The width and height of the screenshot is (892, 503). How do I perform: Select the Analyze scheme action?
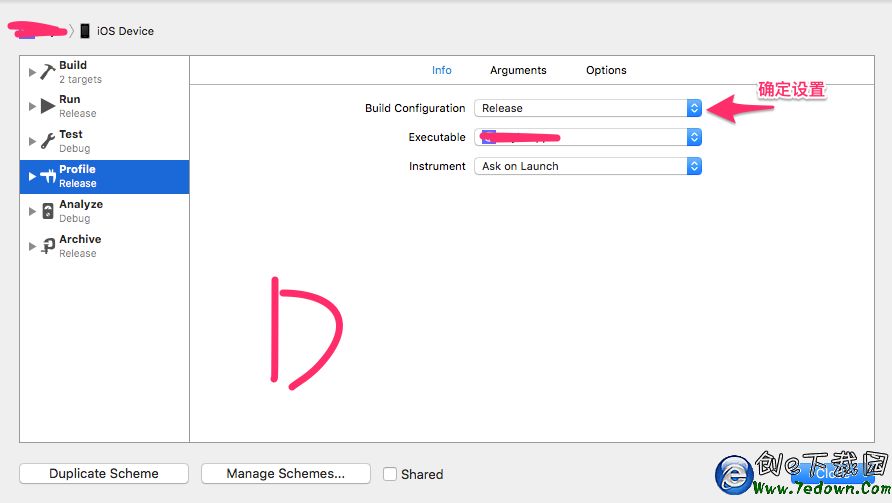point(104,211)
